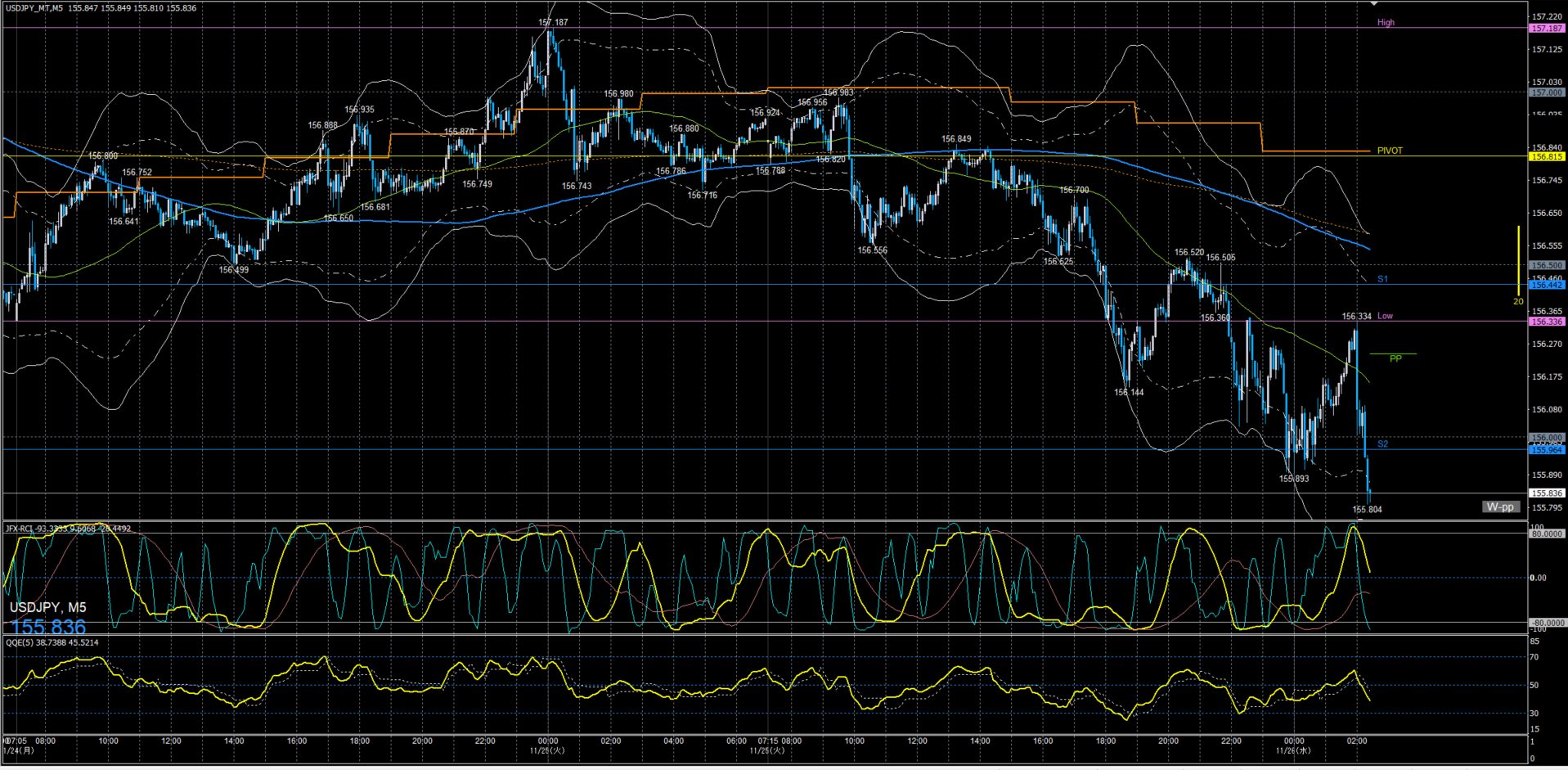Click the blue S2 support label

(x=1382, y=444)
